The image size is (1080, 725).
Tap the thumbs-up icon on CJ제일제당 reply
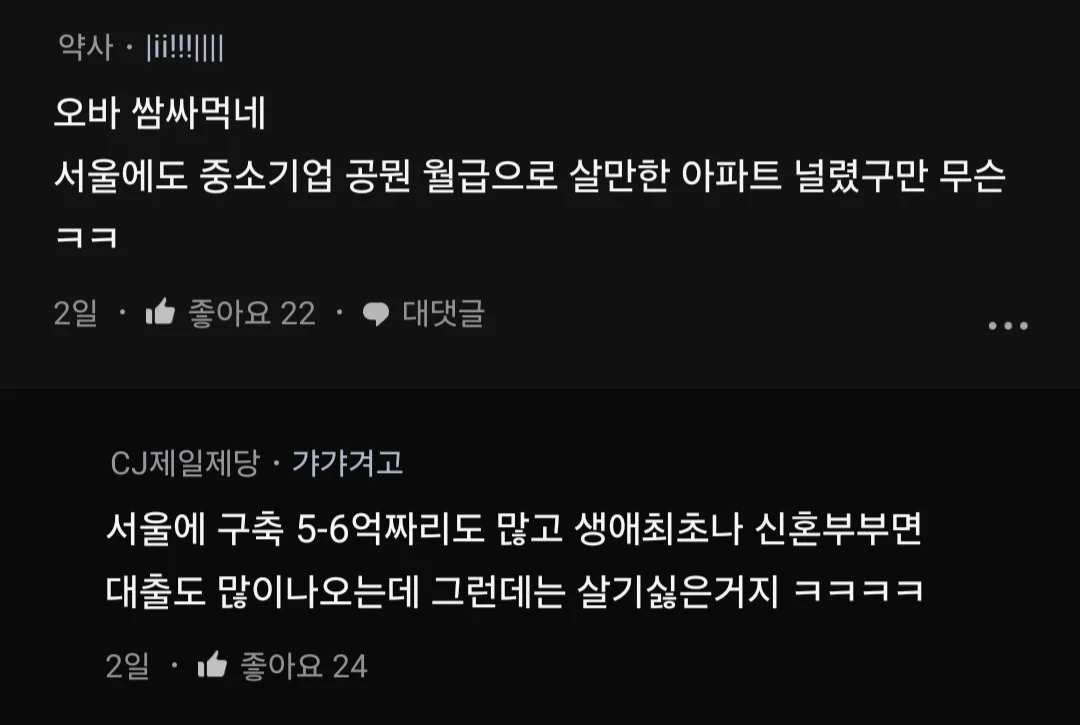pyautogui.click(x=212, y=666)
